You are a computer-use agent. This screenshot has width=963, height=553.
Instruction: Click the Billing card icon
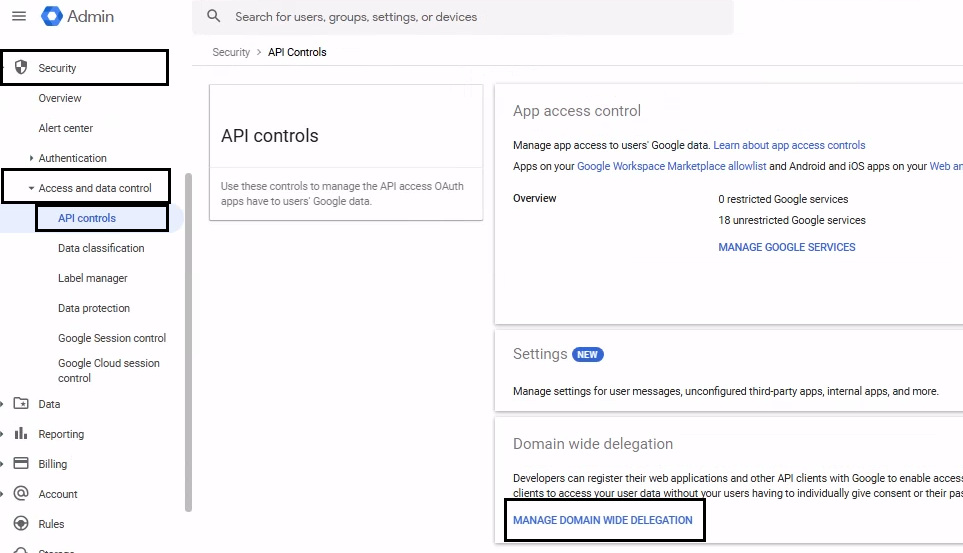point(21,463)
